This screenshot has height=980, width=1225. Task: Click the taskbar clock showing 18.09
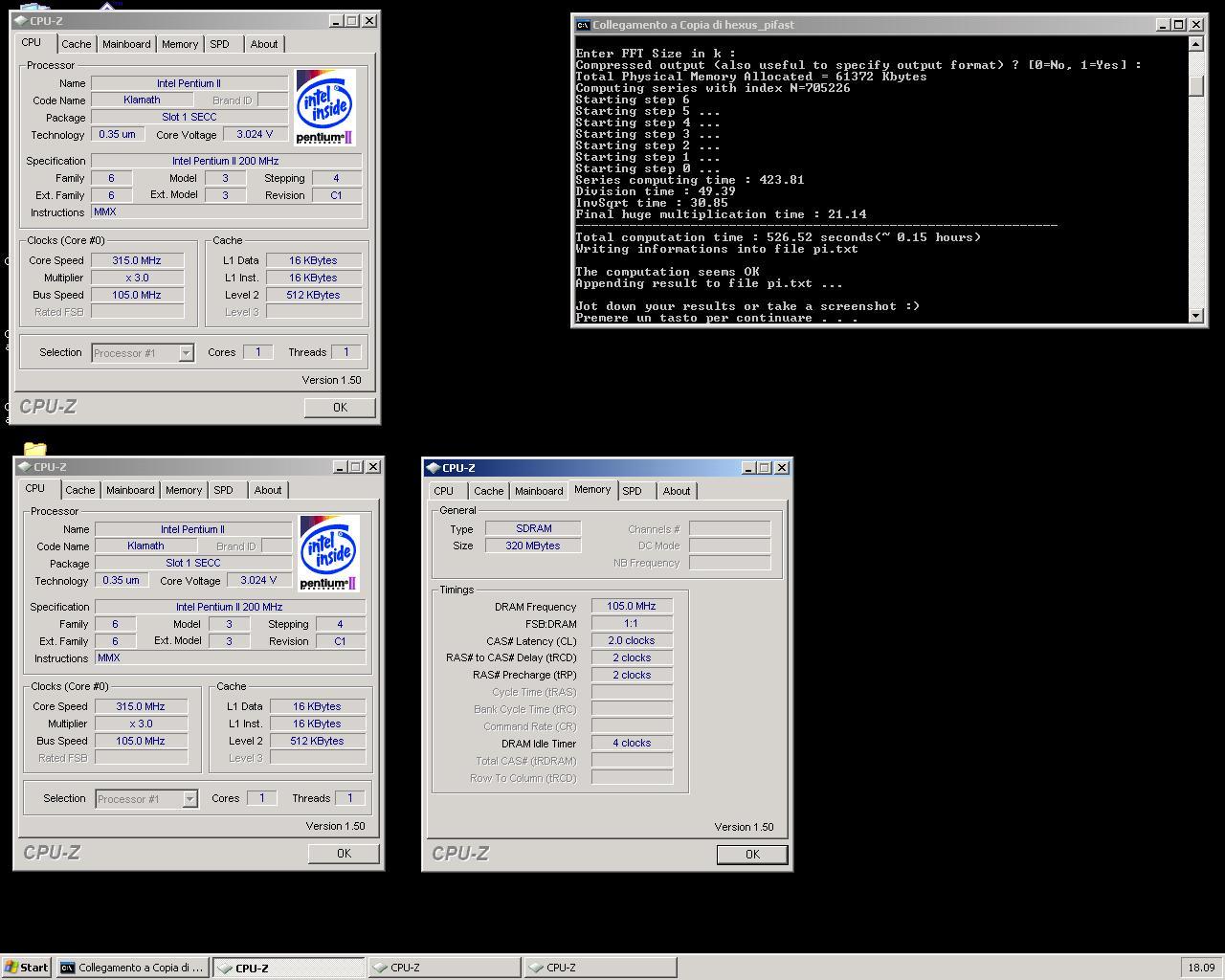[1201, 968]
